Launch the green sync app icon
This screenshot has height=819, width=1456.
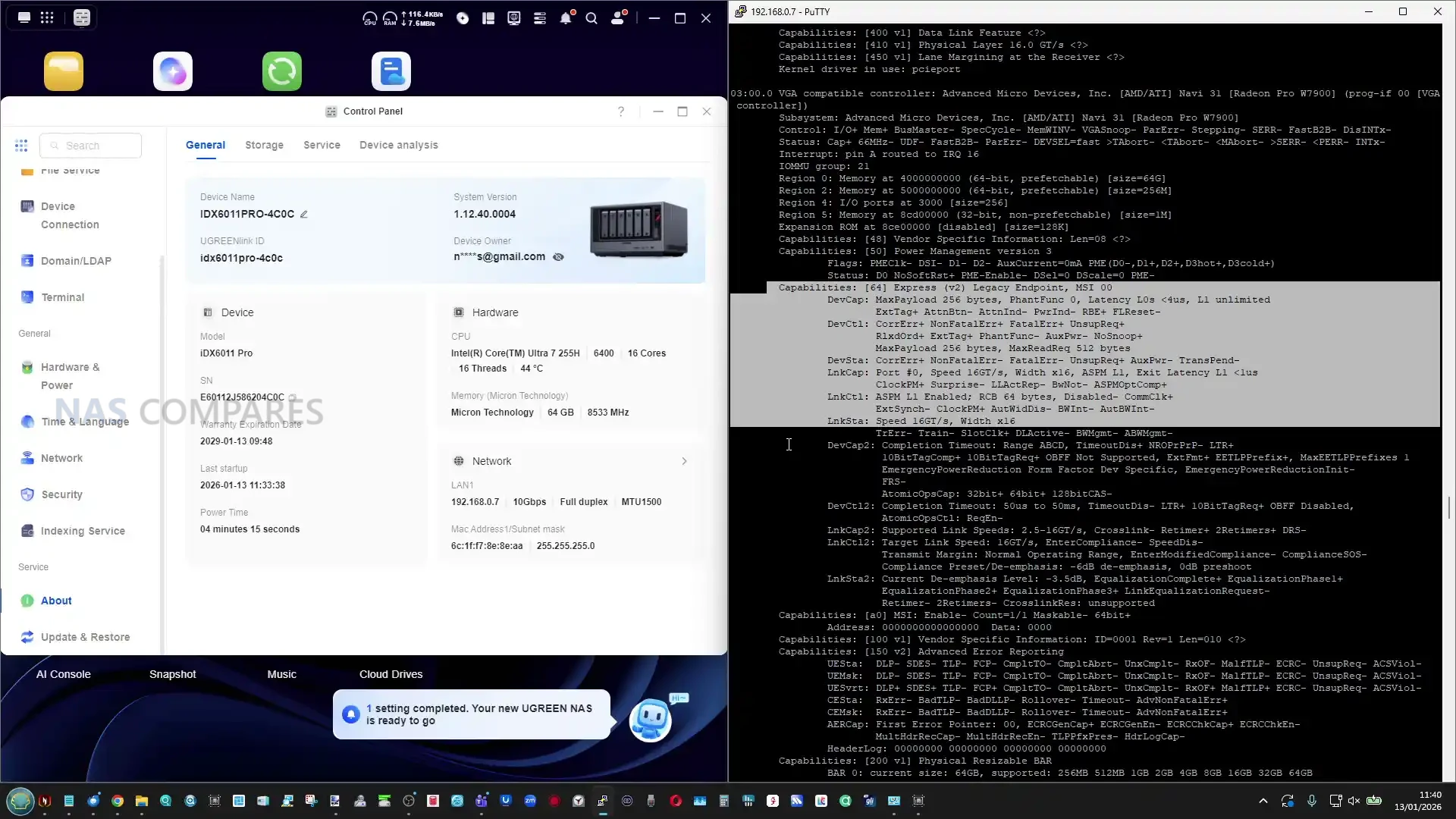click(282, 71)
